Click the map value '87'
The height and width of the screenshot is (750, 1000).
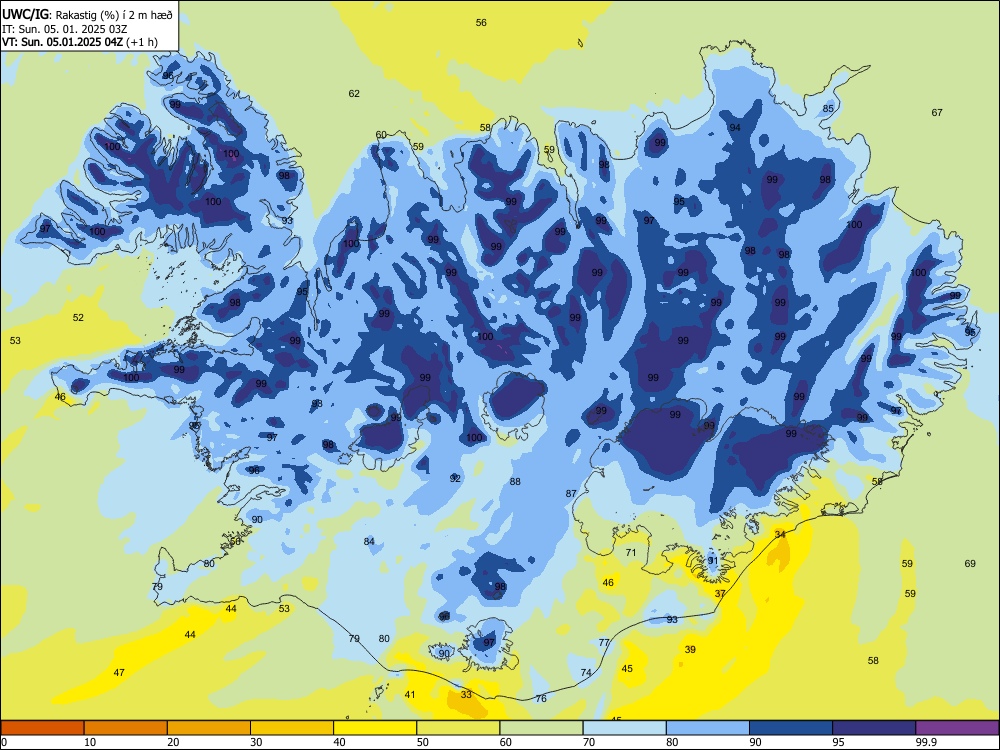(x=571, y=493)
